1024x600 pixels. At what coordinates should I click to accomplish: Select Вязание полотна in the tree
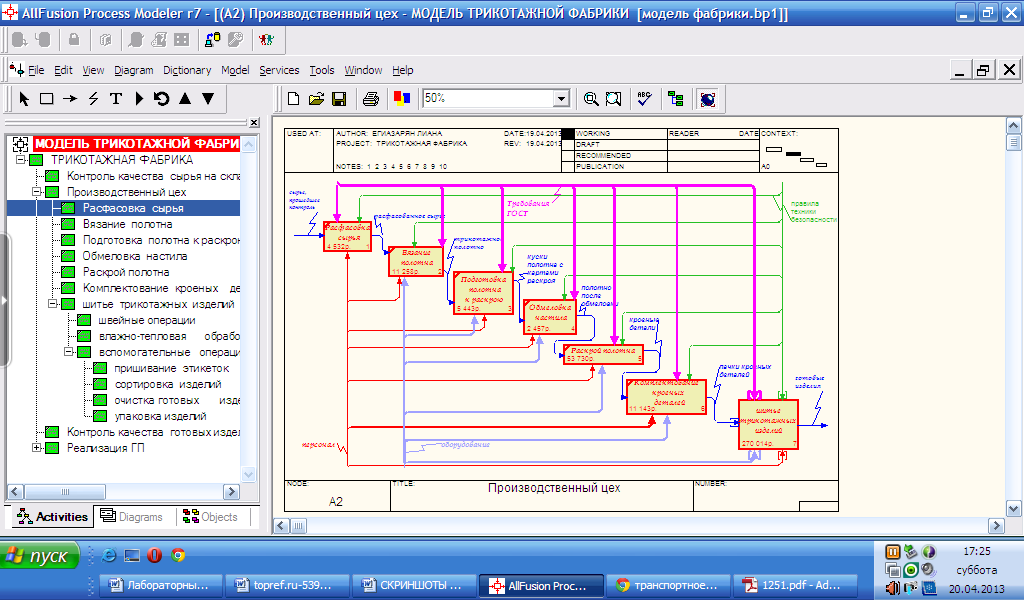click(x=127, y=224)
